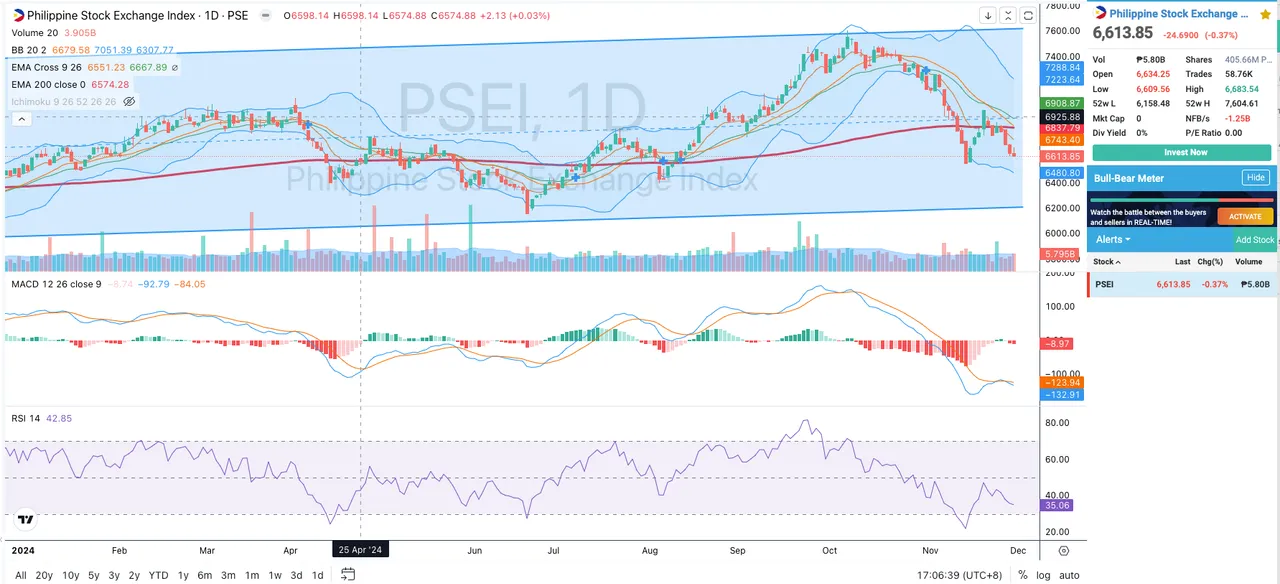Click the 6613.85 current price label on axis

tap(1062, 156)
